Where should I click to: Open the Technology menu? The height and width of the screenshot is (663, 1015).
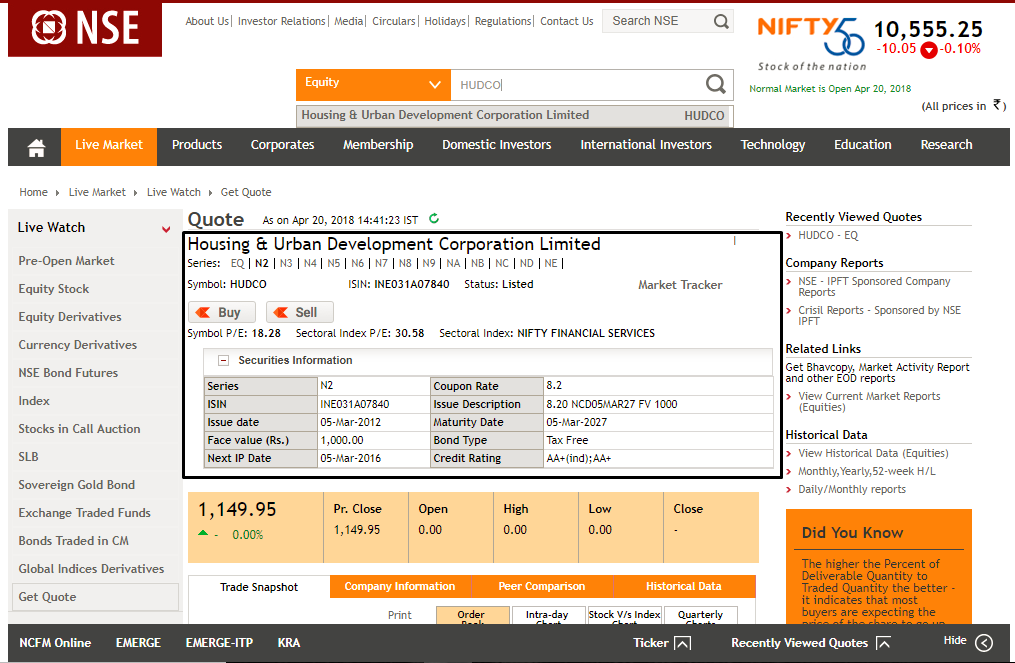click(x=773, y=145)
